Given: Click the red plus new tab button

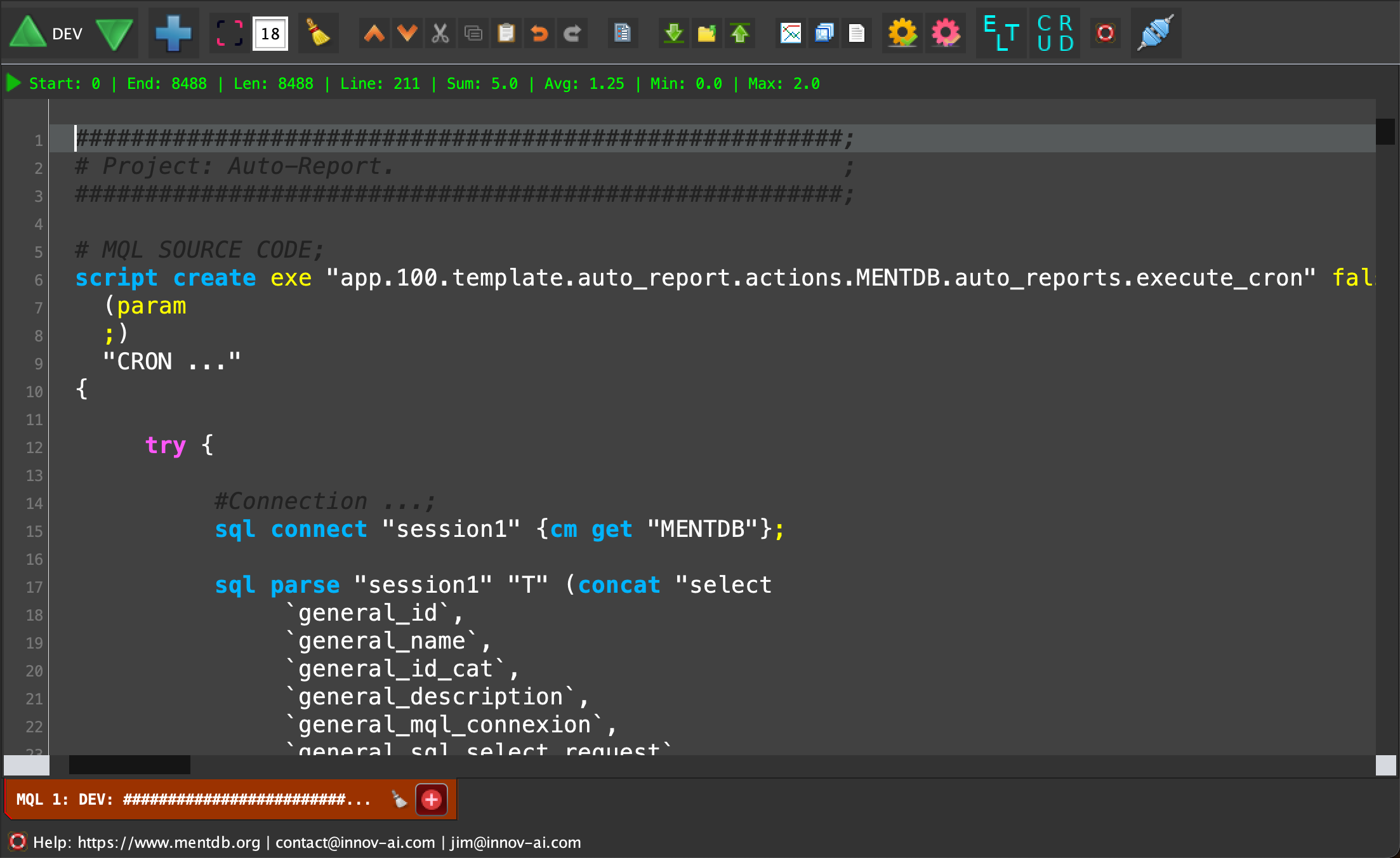Looking at the screenshot, I should (432, 800).
